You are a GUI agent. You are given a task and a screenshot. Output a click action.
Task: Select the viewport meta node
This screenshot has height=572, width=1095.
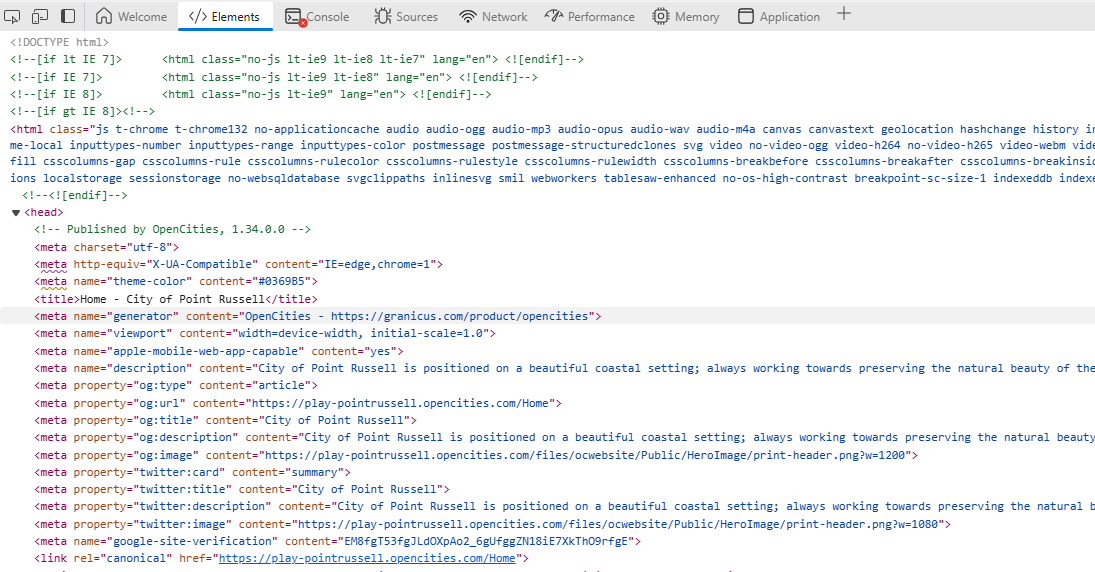pyautogui.click(x=265, y=333)
